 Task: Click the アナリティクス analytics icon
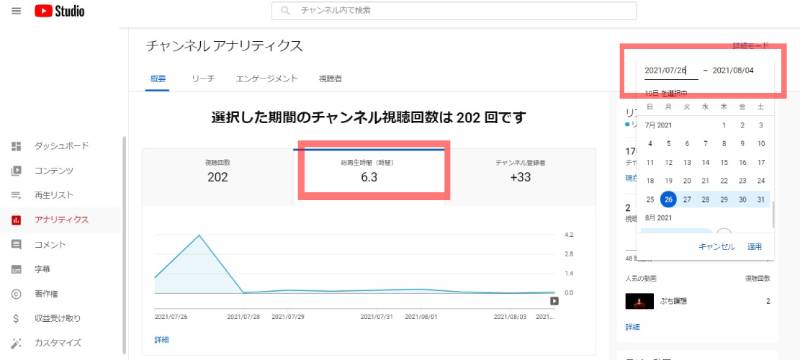click(x=16, y=220)
